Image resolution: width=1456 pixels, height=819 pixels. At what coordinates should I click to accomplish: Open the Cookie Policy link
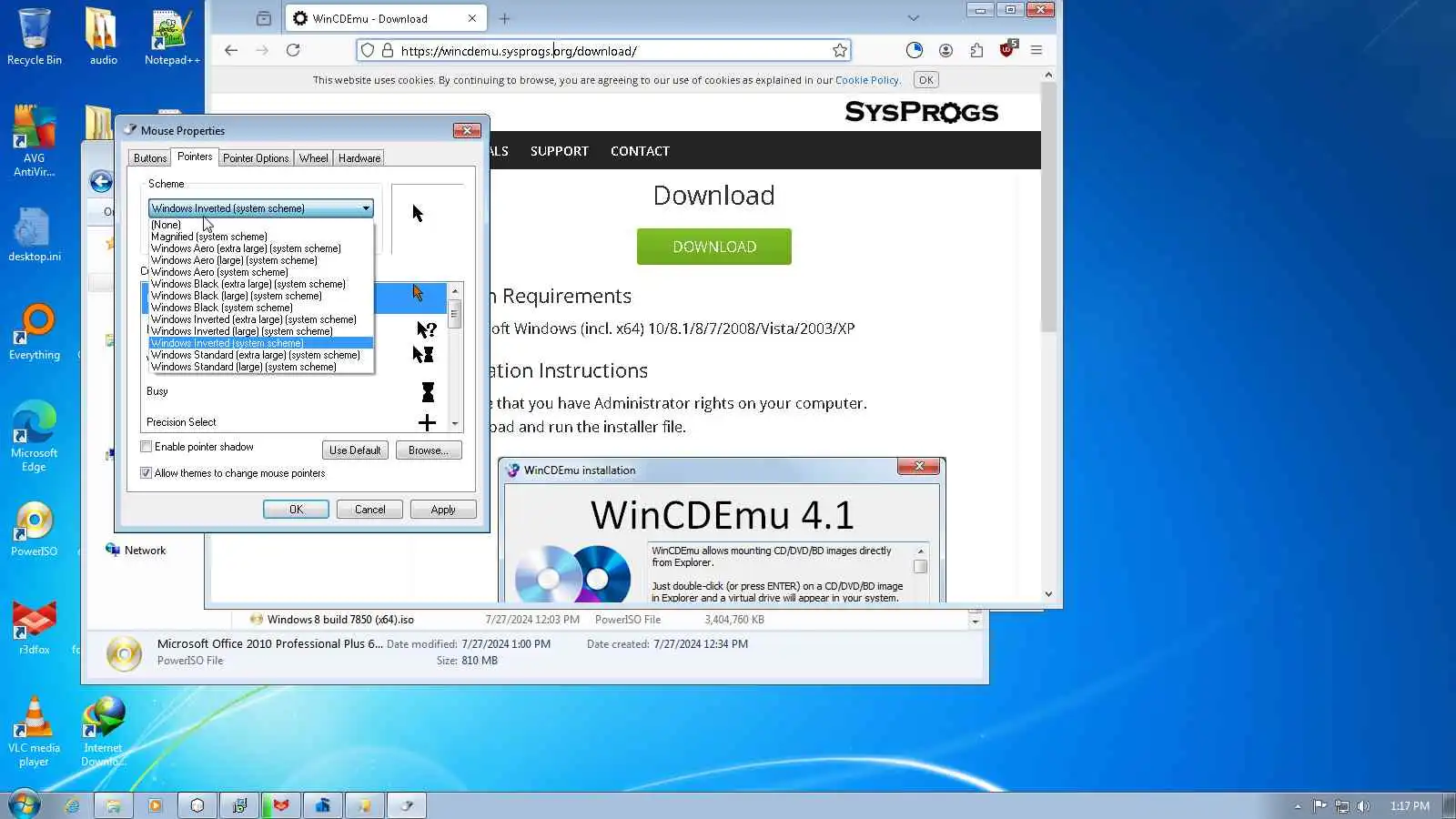(867, 80)
